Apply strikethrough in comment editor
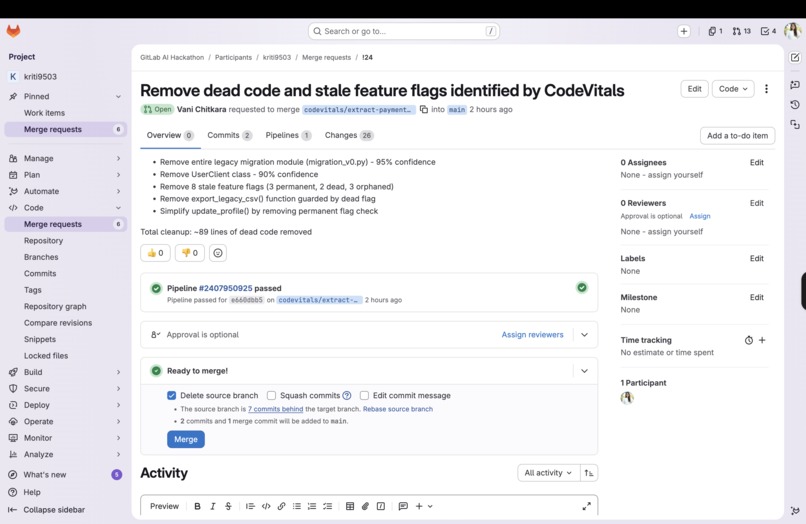806x524 pixels. pos(228,507)
